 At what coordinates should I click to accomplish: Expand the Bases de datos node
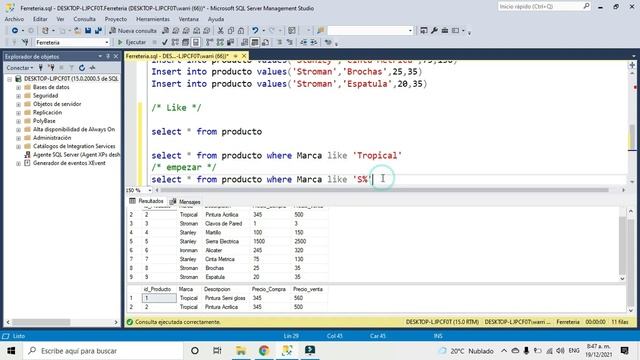click(18, 87)
